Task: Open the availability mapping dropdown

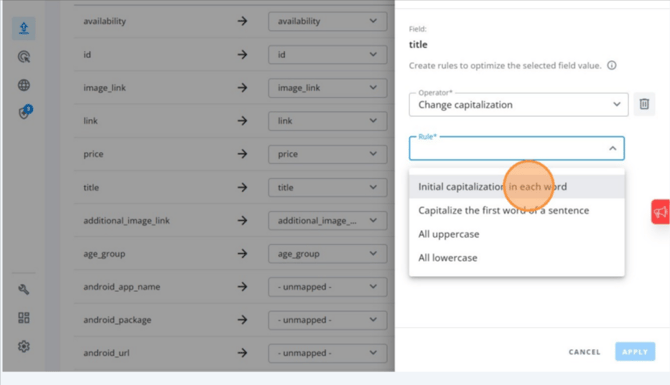Action: click(328, 21)
